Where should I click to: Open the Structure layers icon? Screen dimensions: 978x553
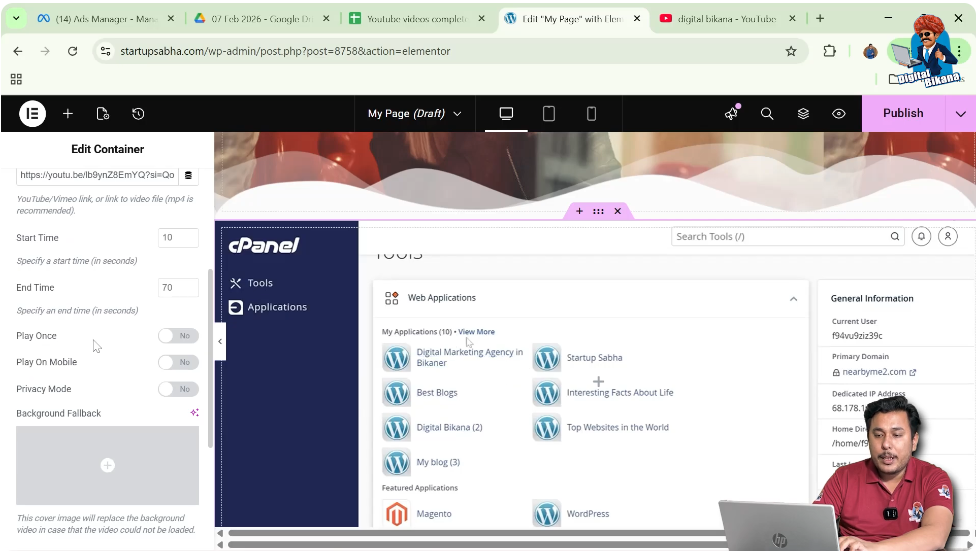pyautogui.click(x=803, y=114)
